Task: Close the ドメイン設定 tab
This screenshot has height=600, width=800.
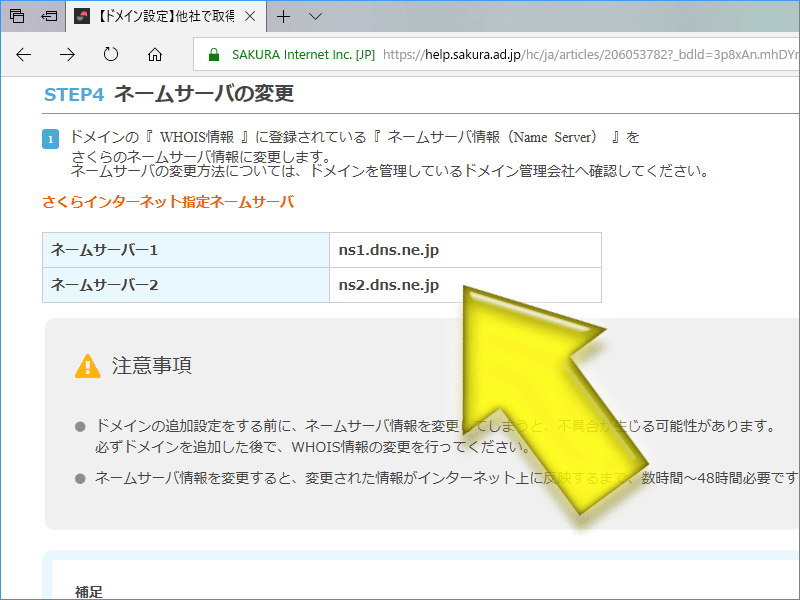Action: click(x=250, y=16)
